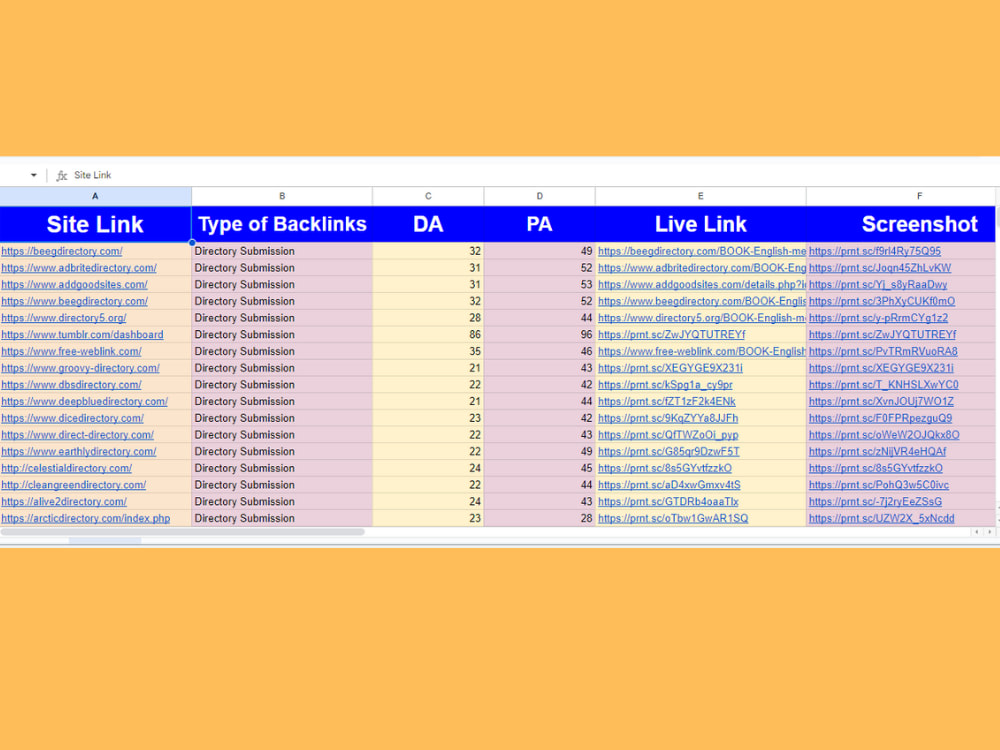Open live link prnt.sc/GTDRb4oaaTlx
1000x750 pixels.
tap(668, 502)
